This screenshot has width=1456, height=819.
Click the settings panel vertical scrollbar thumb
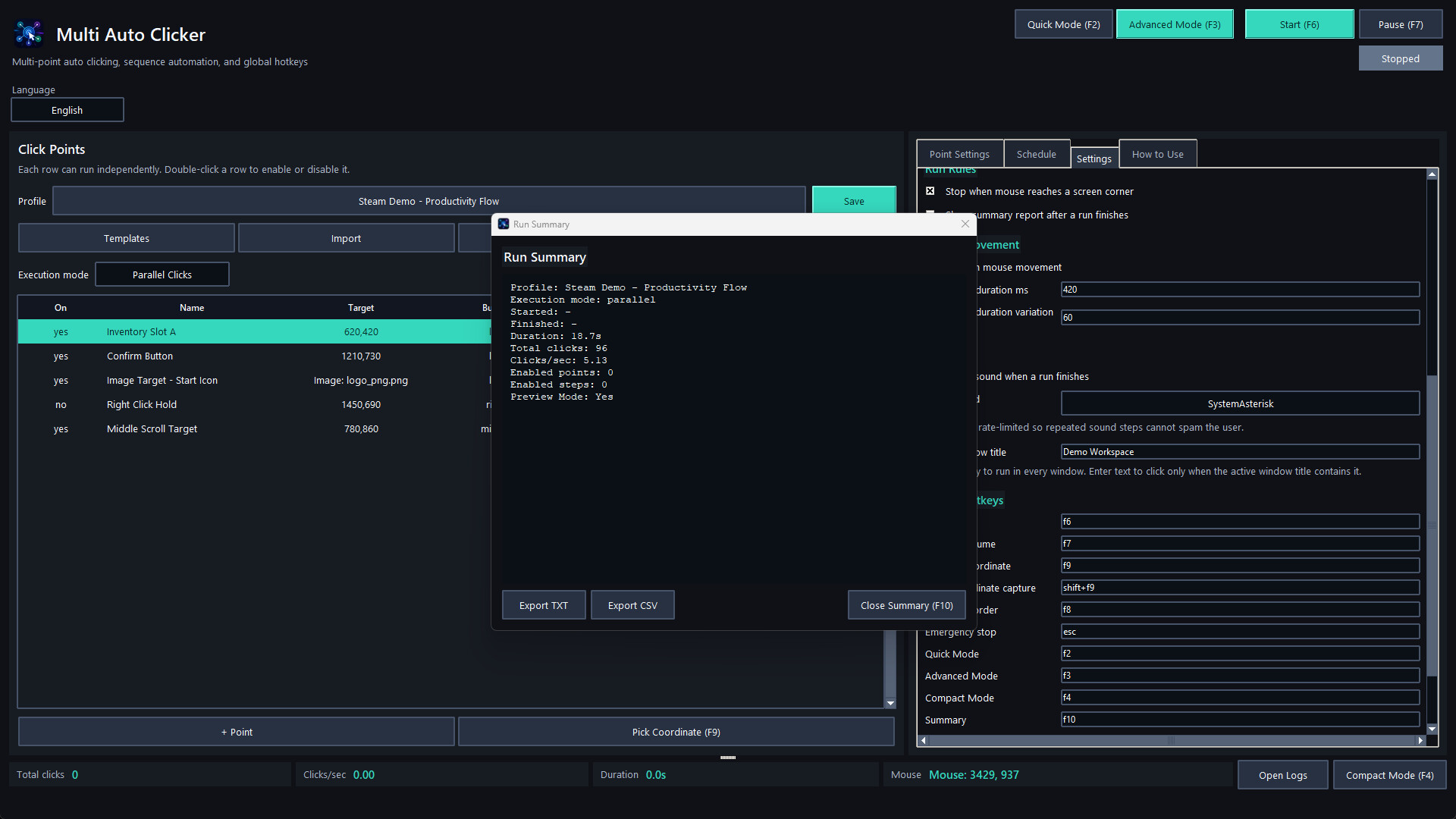pos(1432,525)
